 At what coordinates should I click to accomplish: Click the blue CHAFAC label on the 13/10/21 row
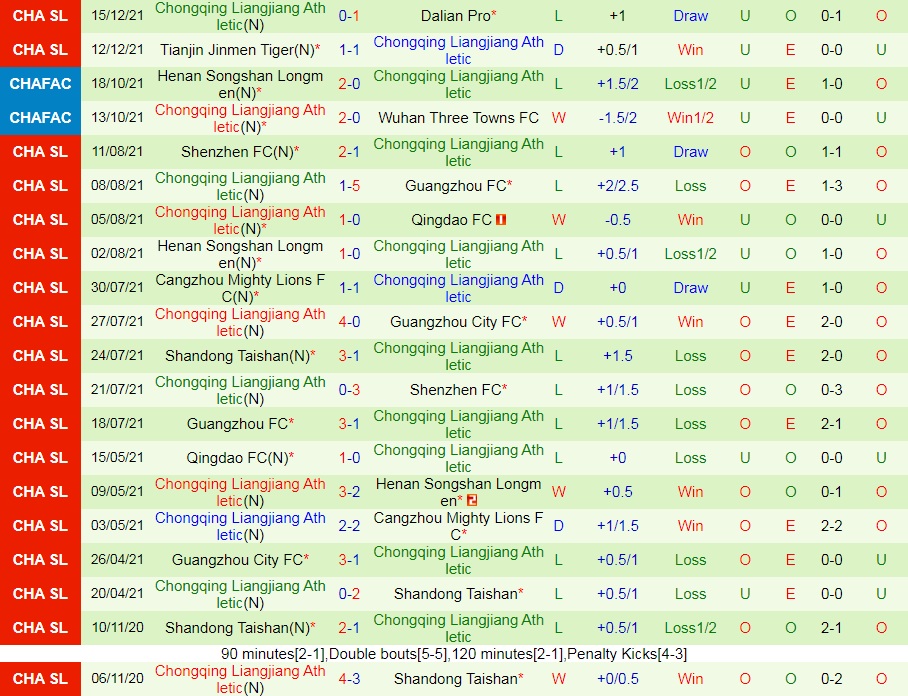pos(40,118)
